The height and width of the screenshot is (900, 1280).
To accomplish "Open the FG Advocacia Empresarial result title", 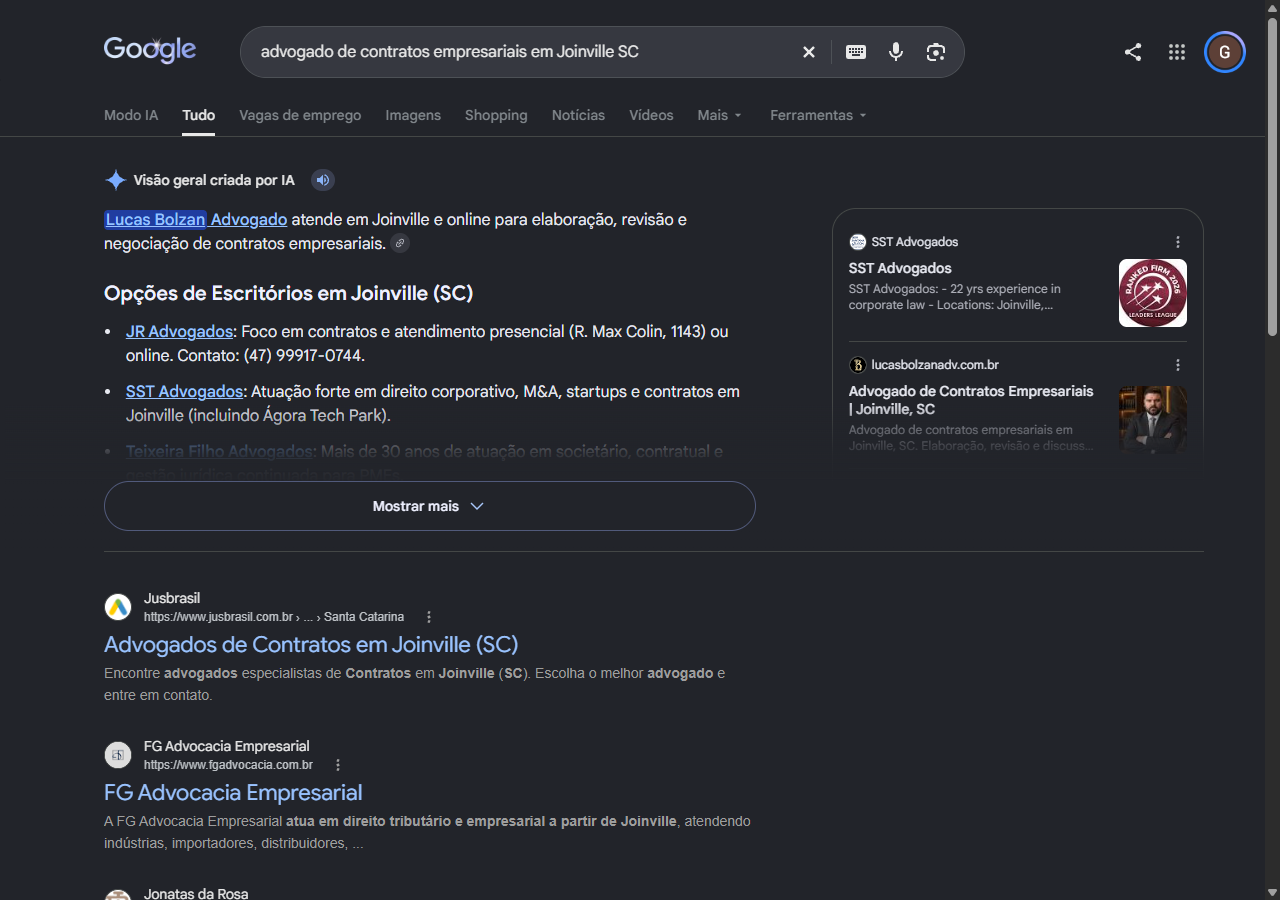I will (x=233, y=792).
